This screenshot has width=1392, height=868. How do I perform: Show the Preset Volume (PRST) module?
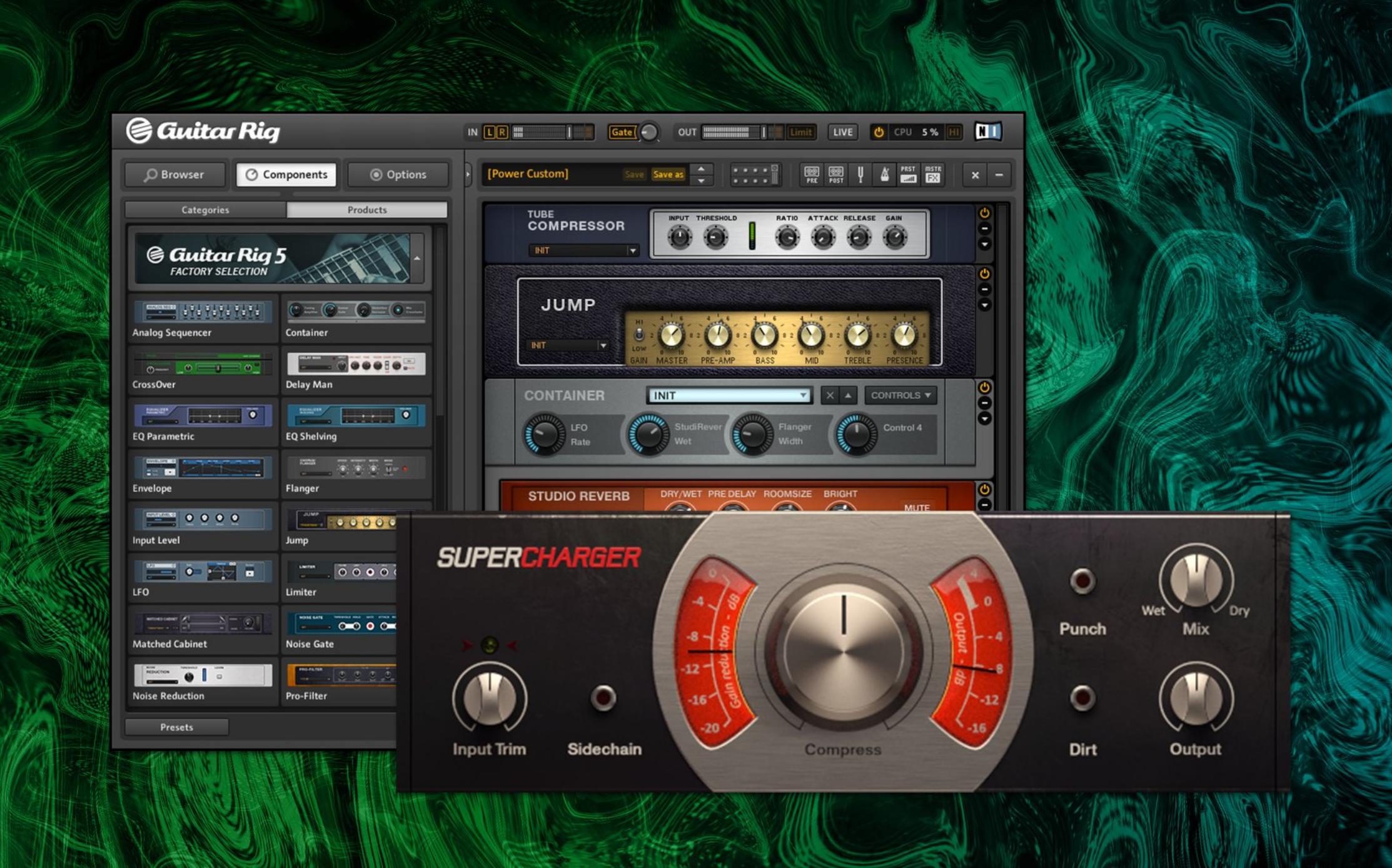[908, 174]
